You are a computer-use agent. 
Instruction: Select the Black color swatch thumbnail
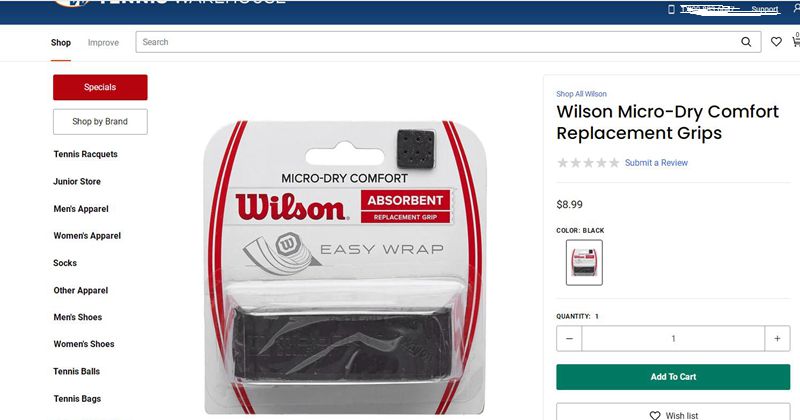click(584, 262)
